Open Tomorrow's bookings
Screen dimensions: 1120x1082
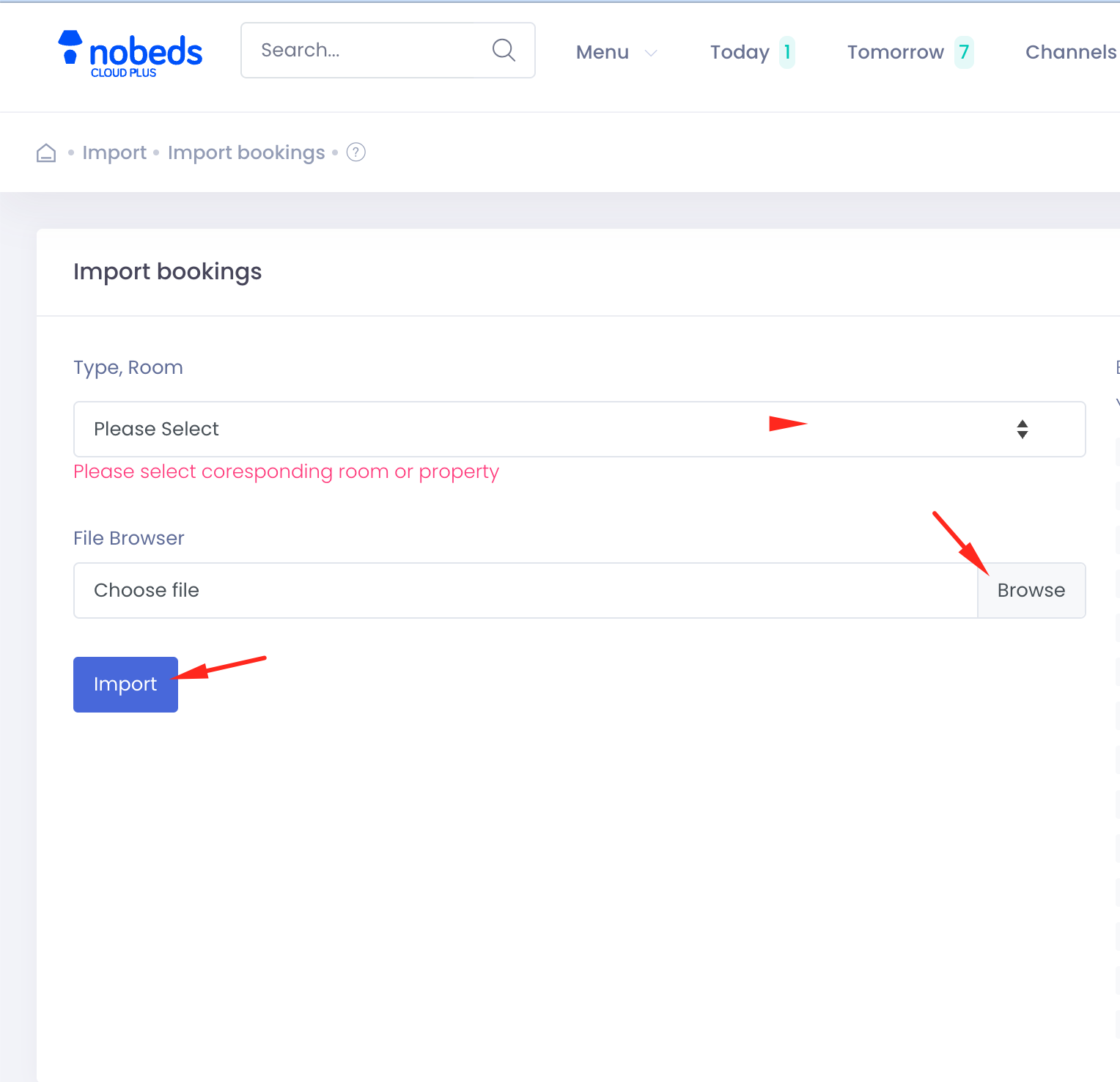point(895,52)
